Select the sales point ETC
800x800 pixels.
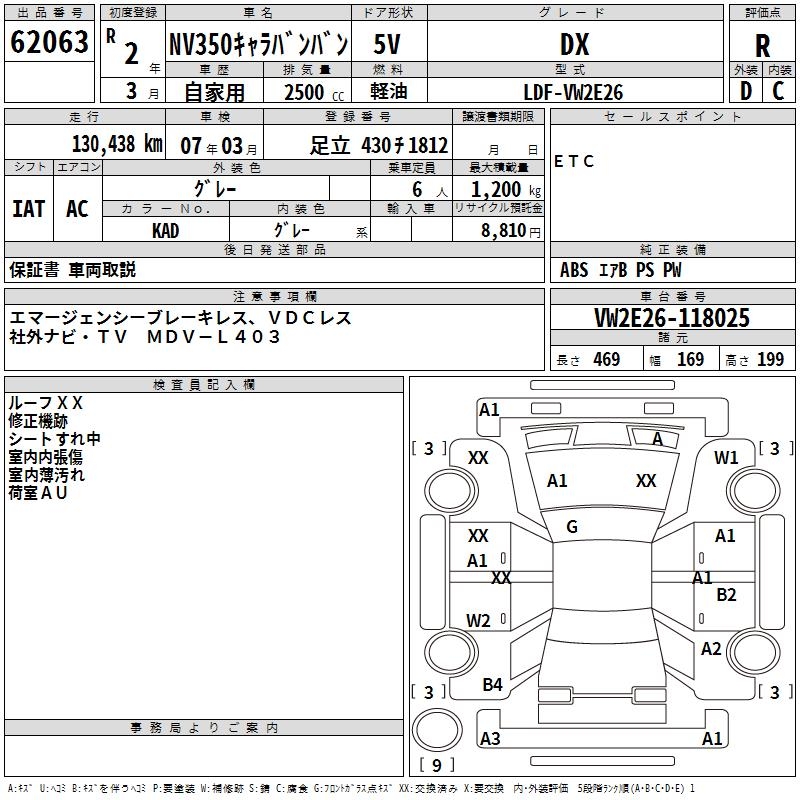574,162
